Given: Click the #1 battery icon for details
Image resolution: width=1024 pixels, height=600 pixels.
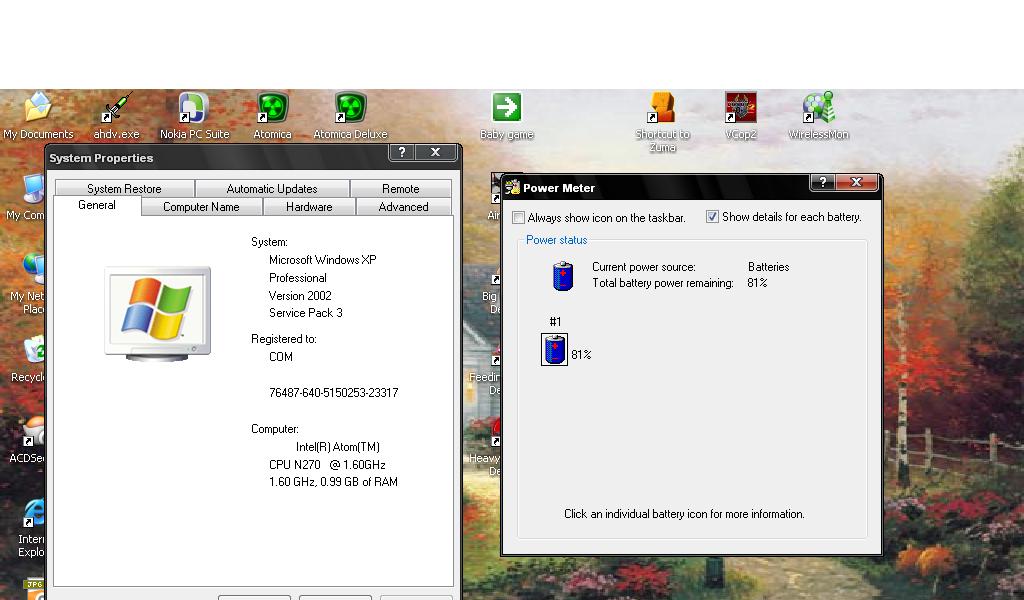Looking at the screenshot, I should click(x=554, y=350).
